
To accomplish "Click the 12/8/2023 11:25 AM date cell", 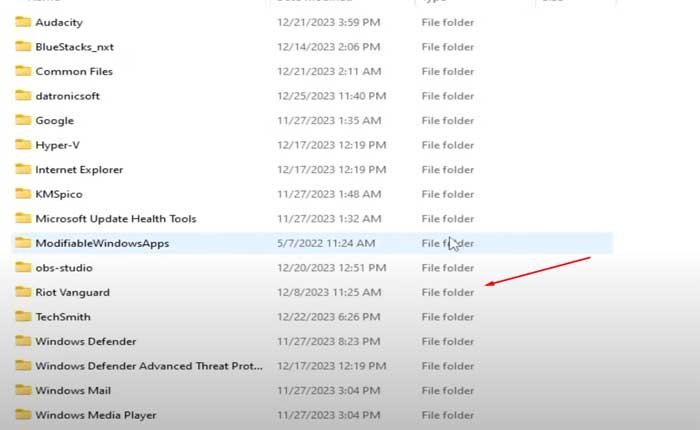I will pos(331,292).
